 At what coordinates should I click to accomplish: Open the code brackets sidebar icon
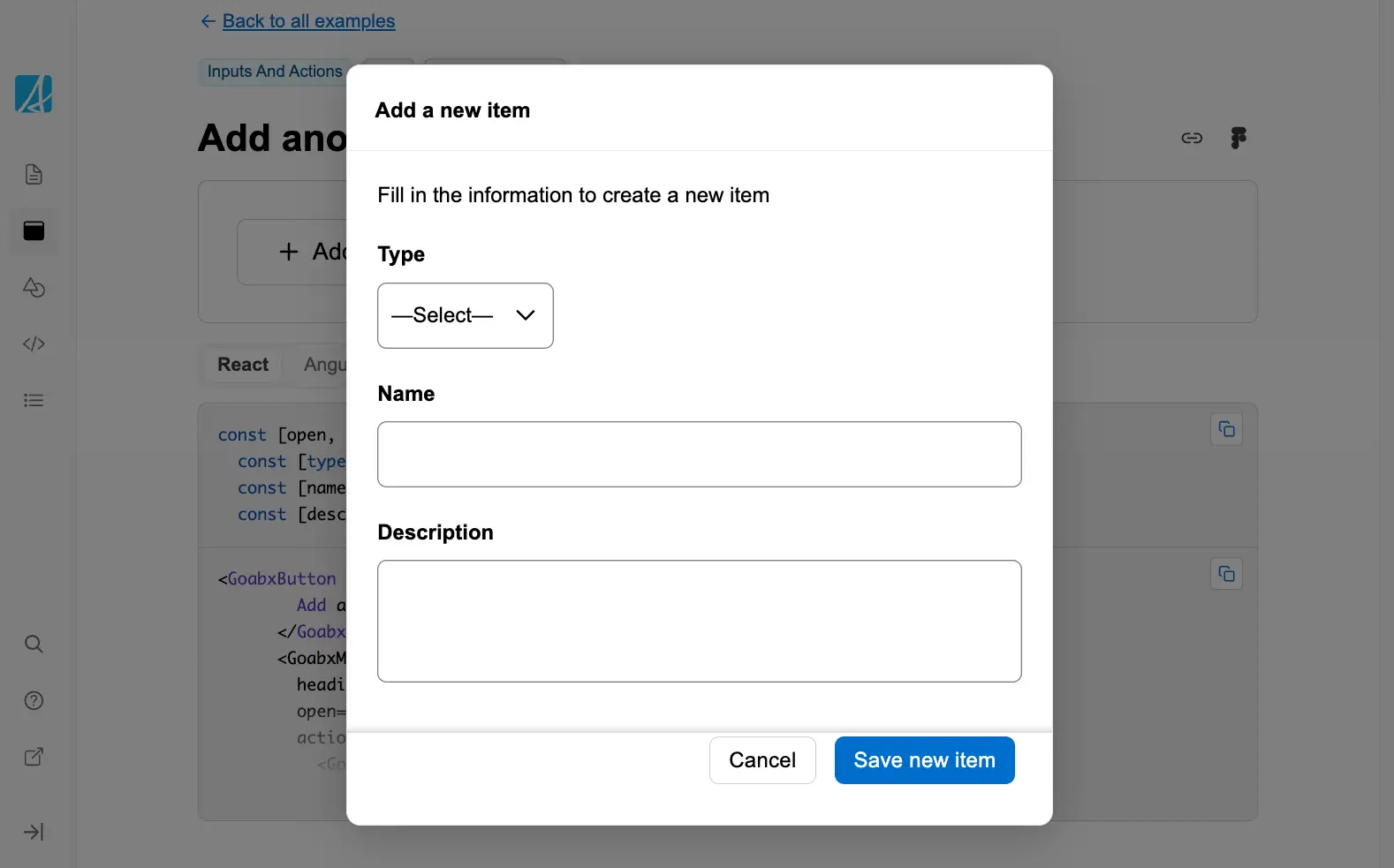[34, 343]
